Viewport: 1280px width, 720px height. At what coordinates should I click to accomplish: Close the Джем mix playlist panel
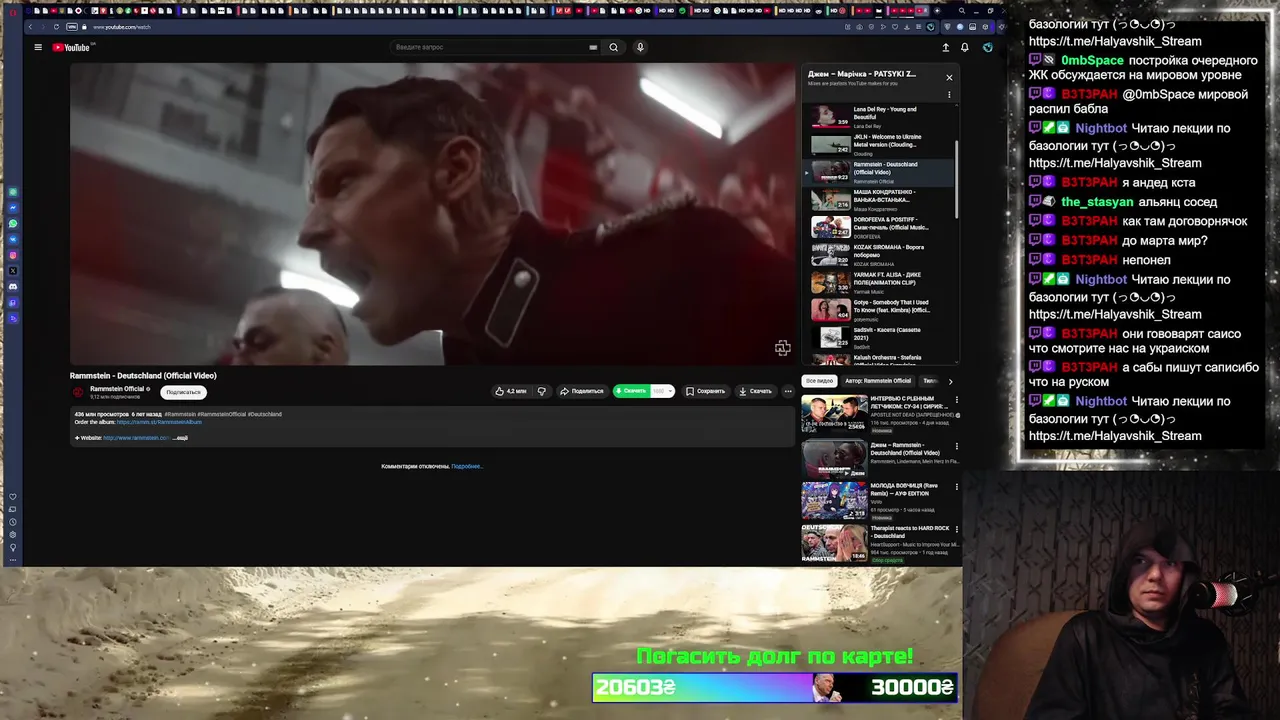[949, 77]
